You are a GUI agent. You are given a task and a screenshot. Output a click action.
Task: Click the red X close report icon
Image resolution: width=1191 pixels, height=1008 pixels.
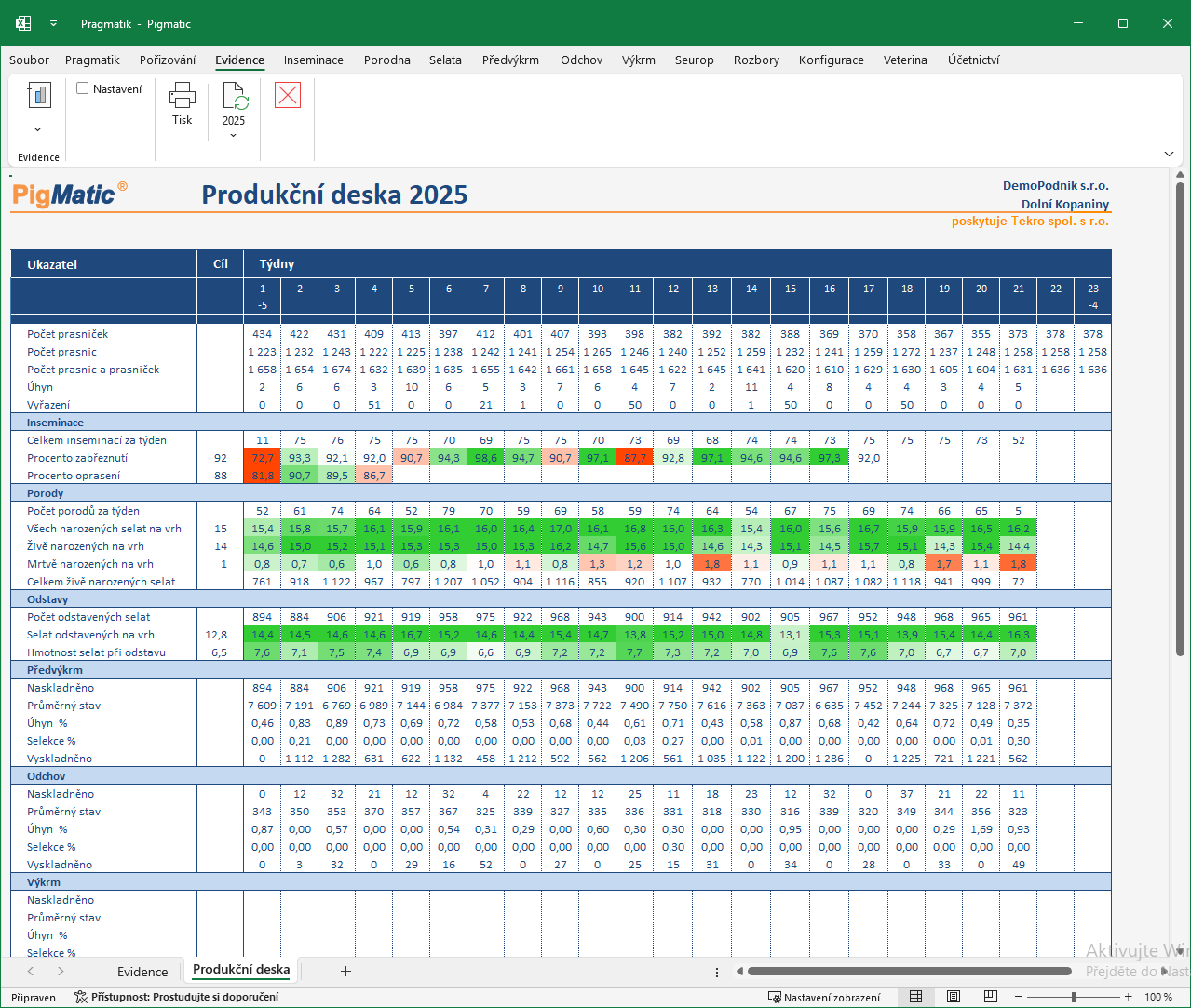(288, 95)
